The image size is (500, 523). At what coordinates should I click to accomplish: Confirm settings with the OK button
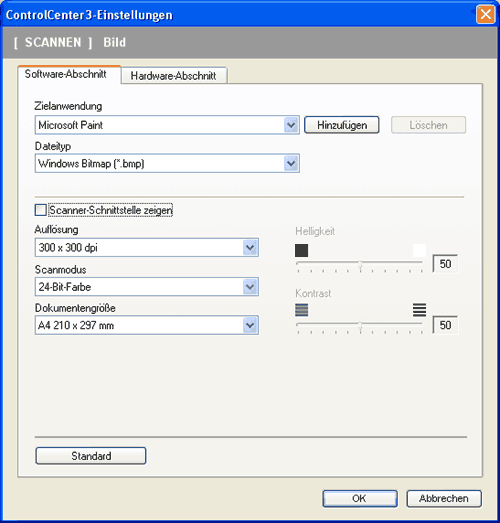pyautogui.click(x=360, y=498)
